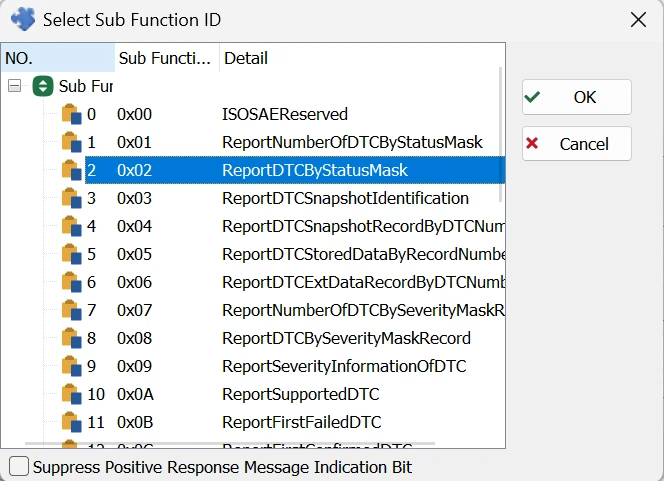Click the 0x06 sub function value
664x481 pixels.
(x=134, y=282)
